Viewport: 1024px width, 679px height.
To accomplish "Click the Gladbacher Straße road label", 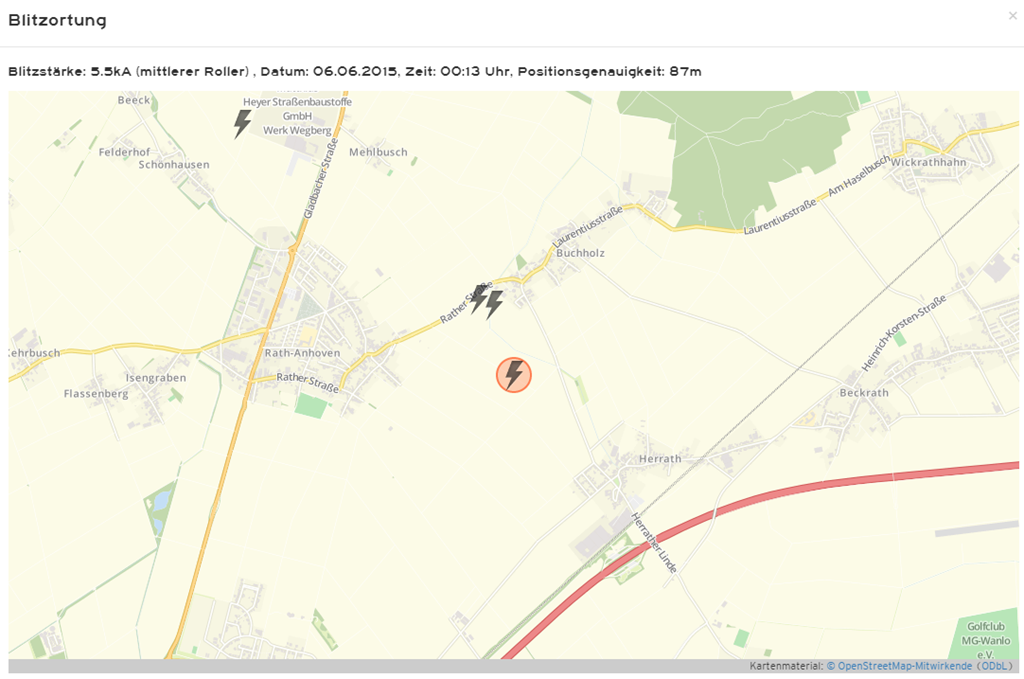I will tap(321, 178).
